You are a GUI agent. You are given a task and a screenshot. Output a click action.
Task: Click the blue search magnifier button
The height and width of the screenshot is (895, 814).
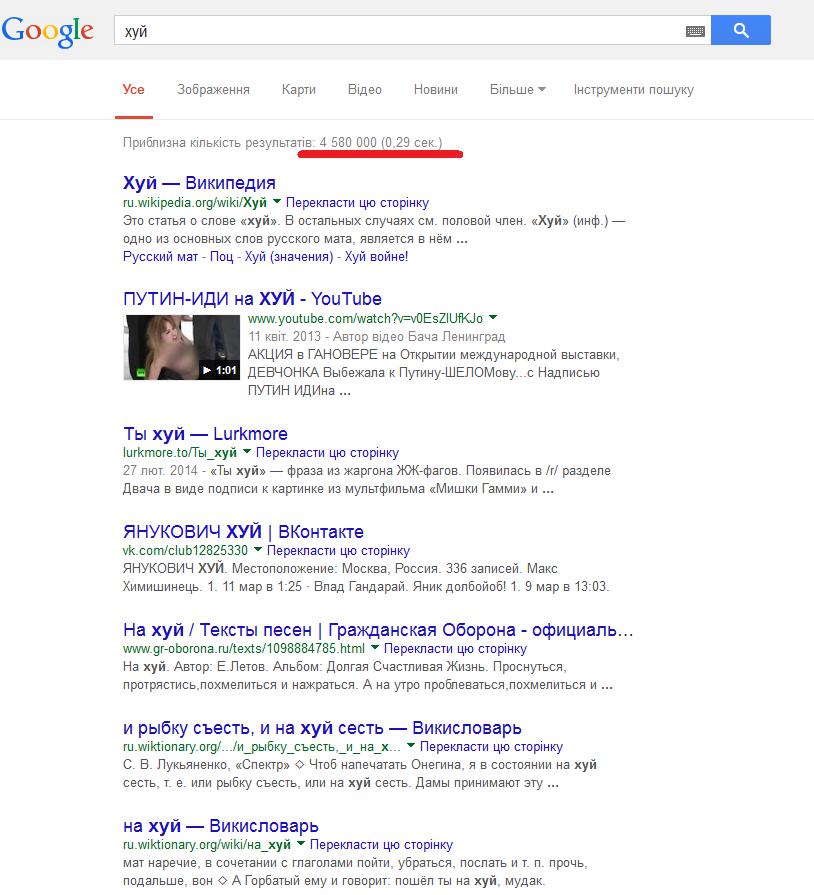(740, 30)
